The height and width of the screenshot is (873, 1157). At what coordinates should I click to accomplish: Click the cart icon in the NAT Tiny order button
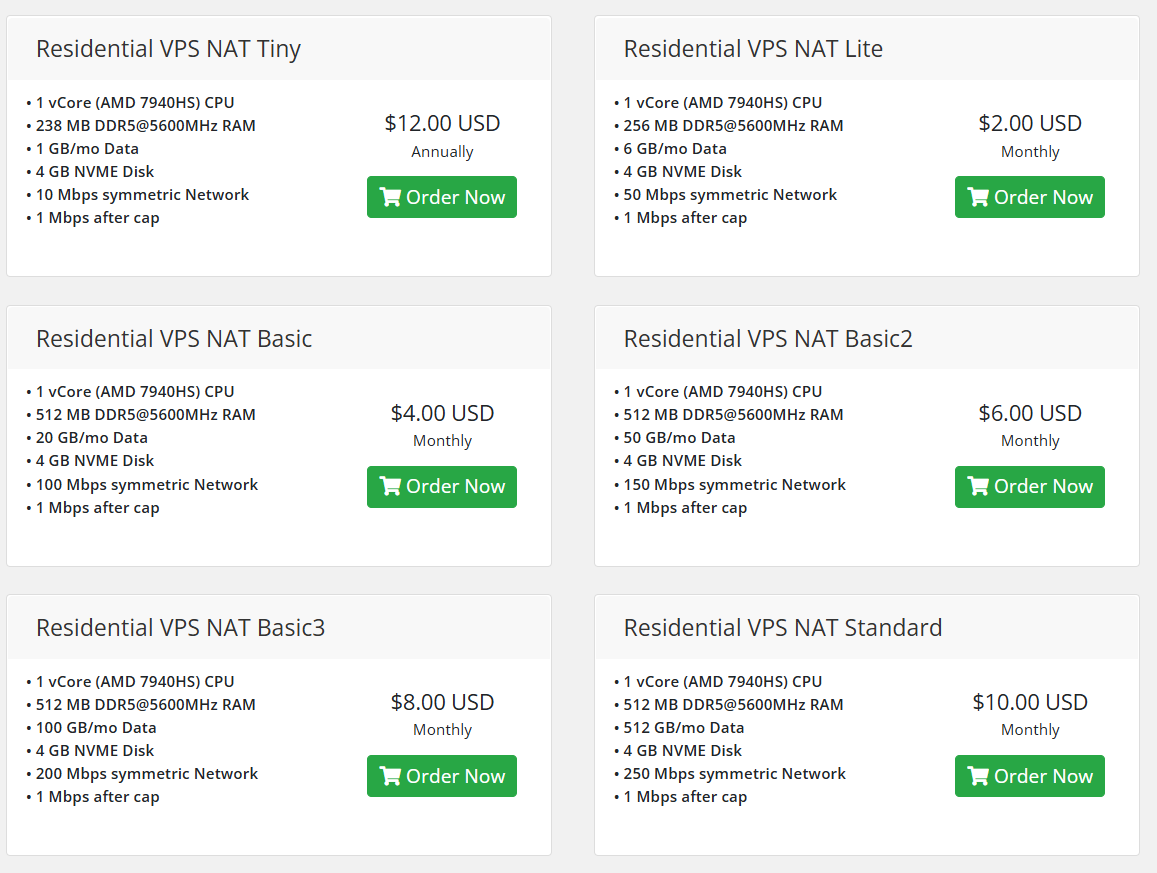(390, 197)
